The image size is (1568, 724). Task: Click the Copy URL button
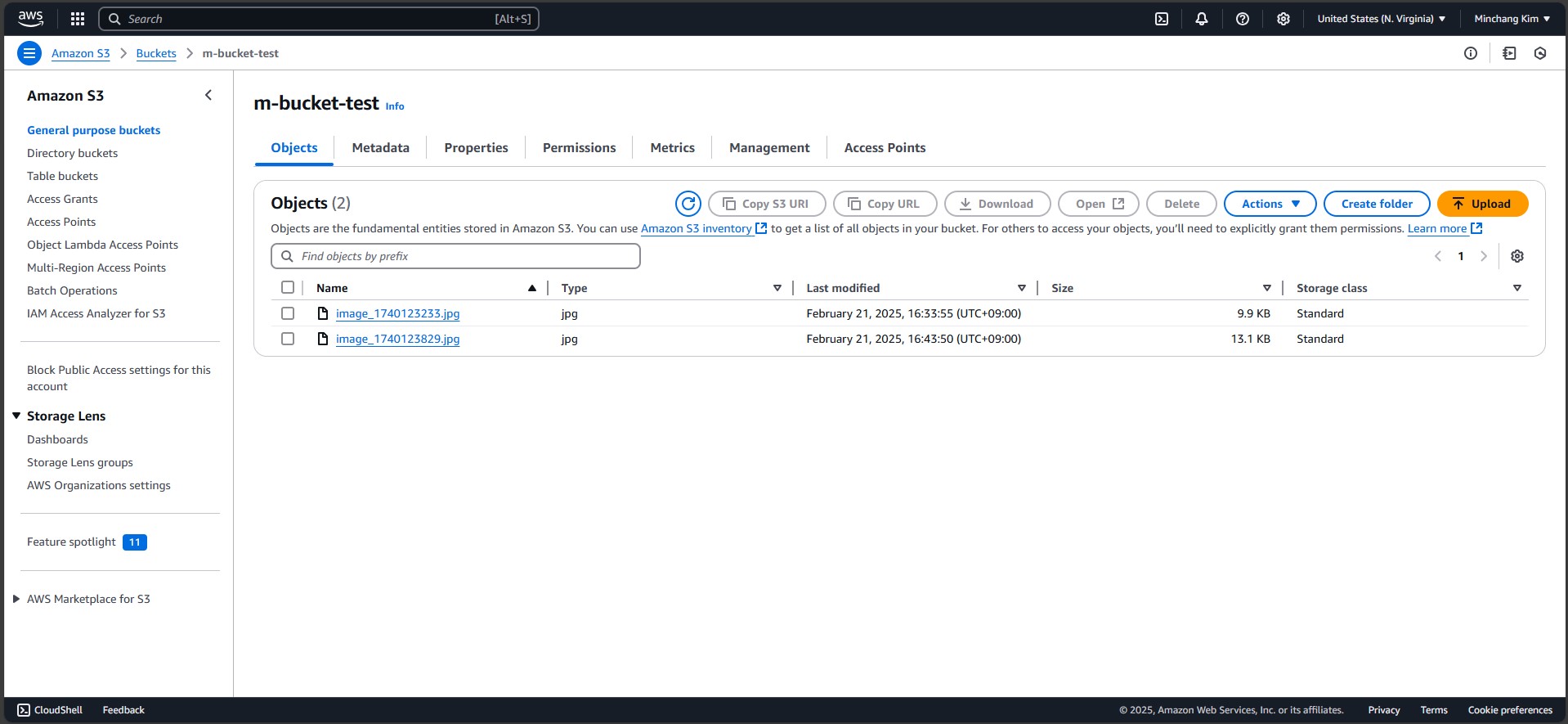point(885,204)
